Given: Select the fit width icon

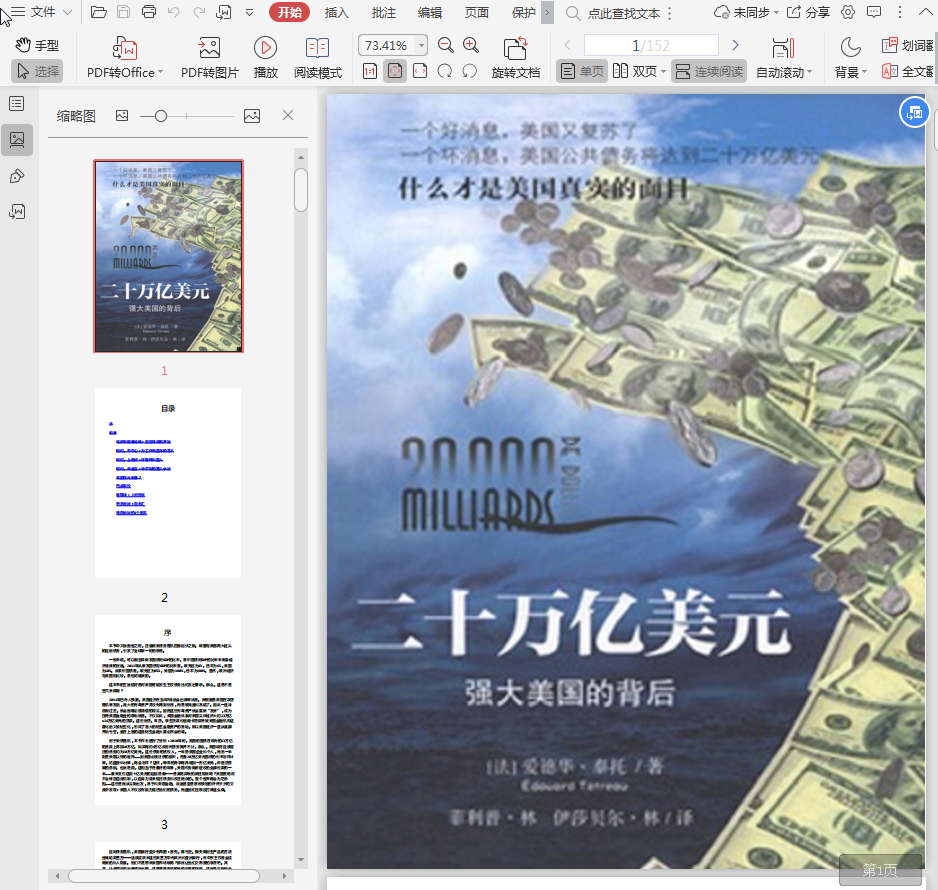Looking at the screenshot, I should 421,71.
